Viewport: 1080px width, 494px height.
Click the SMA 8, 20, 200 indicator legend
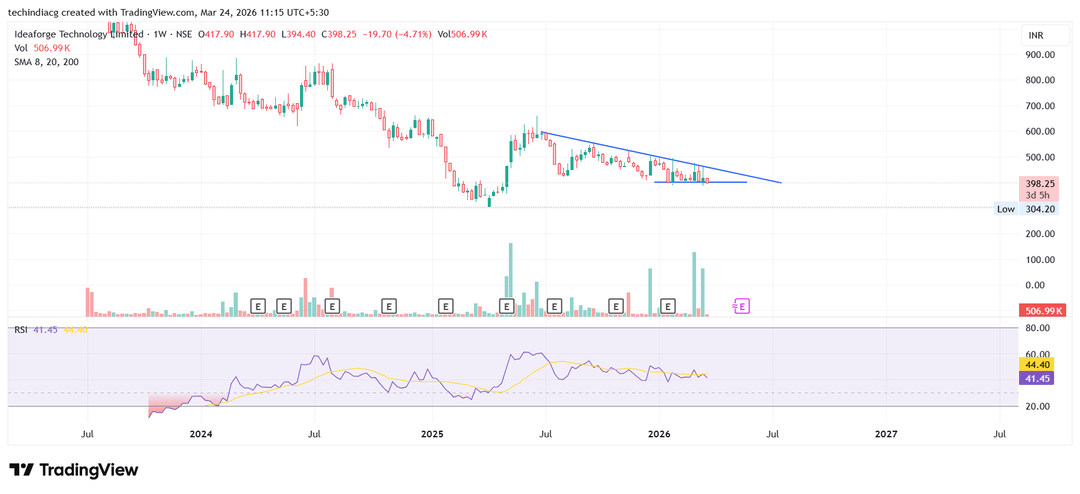pyautogui.click(x=46, y=61)
